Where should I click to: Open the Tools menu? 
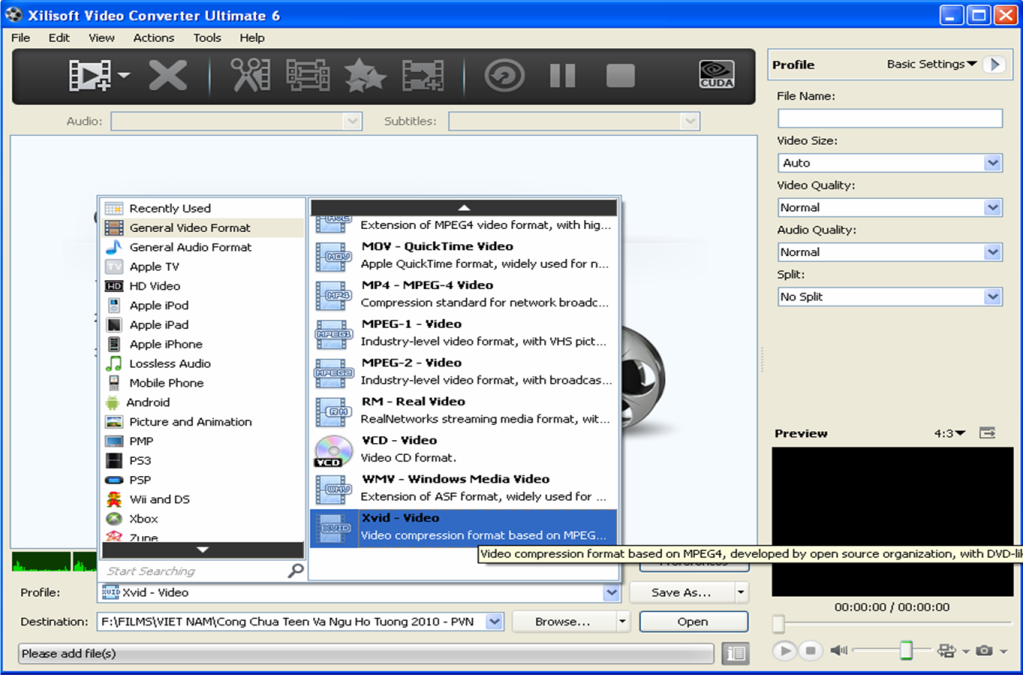tap(207, 38)
